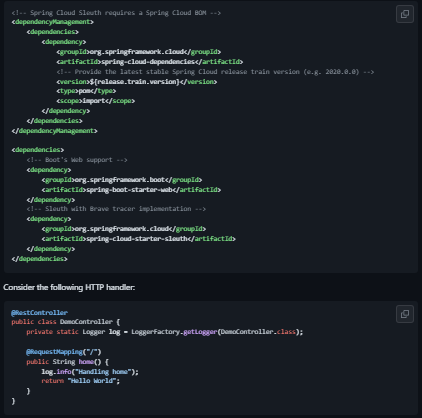
Task: Click the ${release.train.version} version line
Action: click(137, 82)
